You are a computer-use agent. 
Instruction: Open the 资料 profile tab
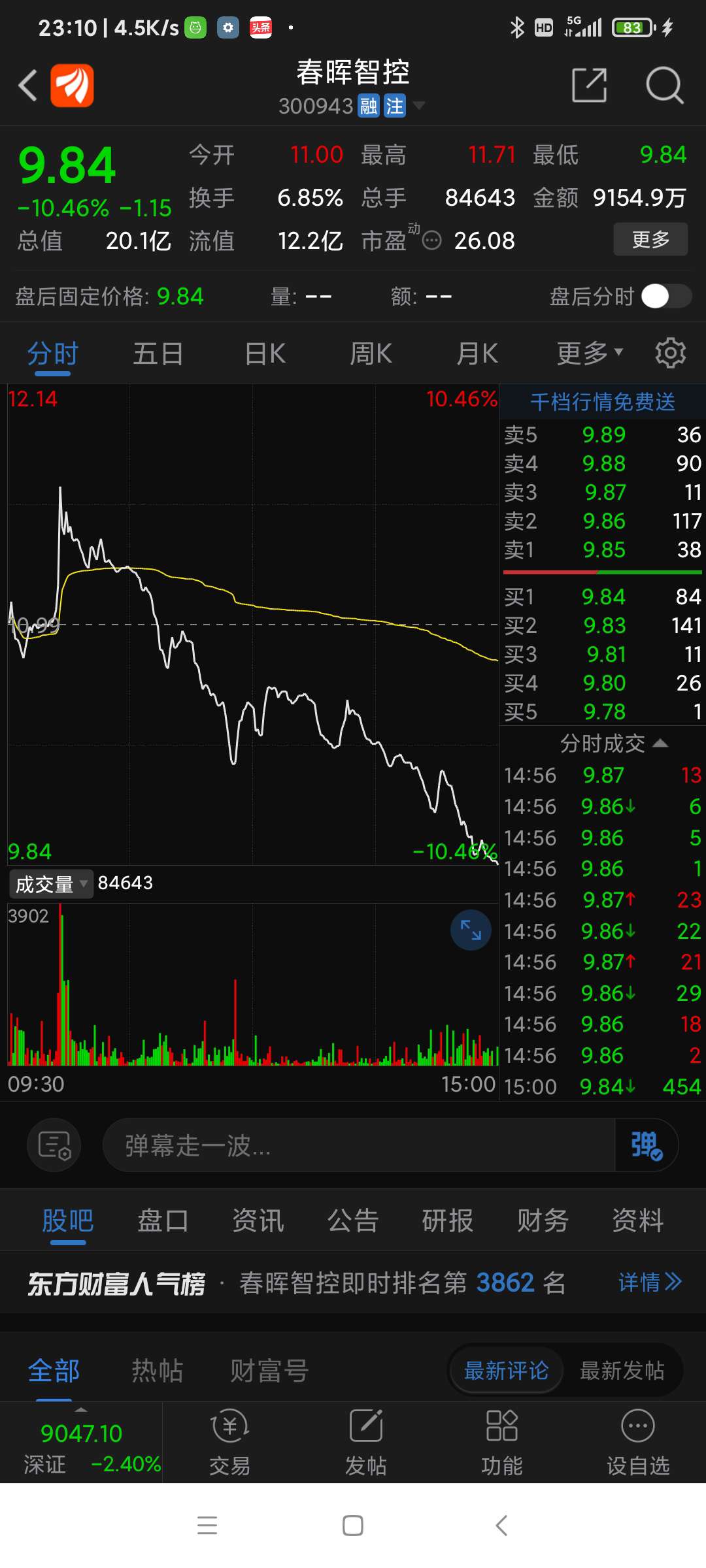point(638,1220)
